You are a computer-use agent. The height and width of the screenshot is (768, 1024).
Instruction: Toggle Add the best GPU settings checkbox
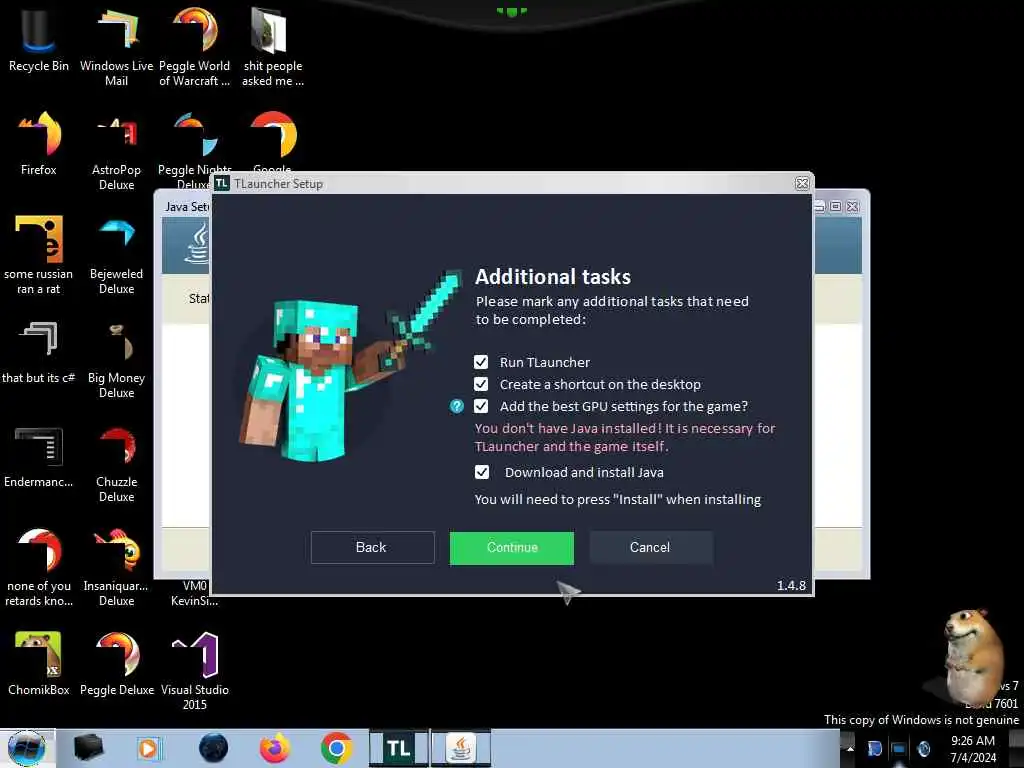pos(481,406)
